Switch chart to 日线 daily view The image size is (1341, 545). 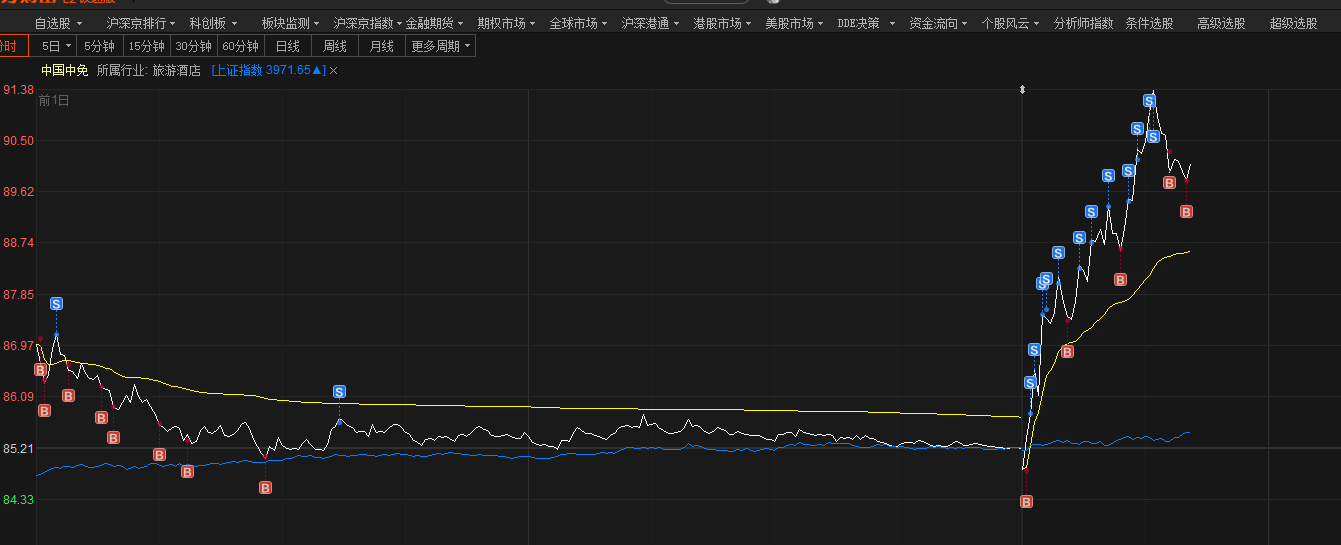[288, 46]
